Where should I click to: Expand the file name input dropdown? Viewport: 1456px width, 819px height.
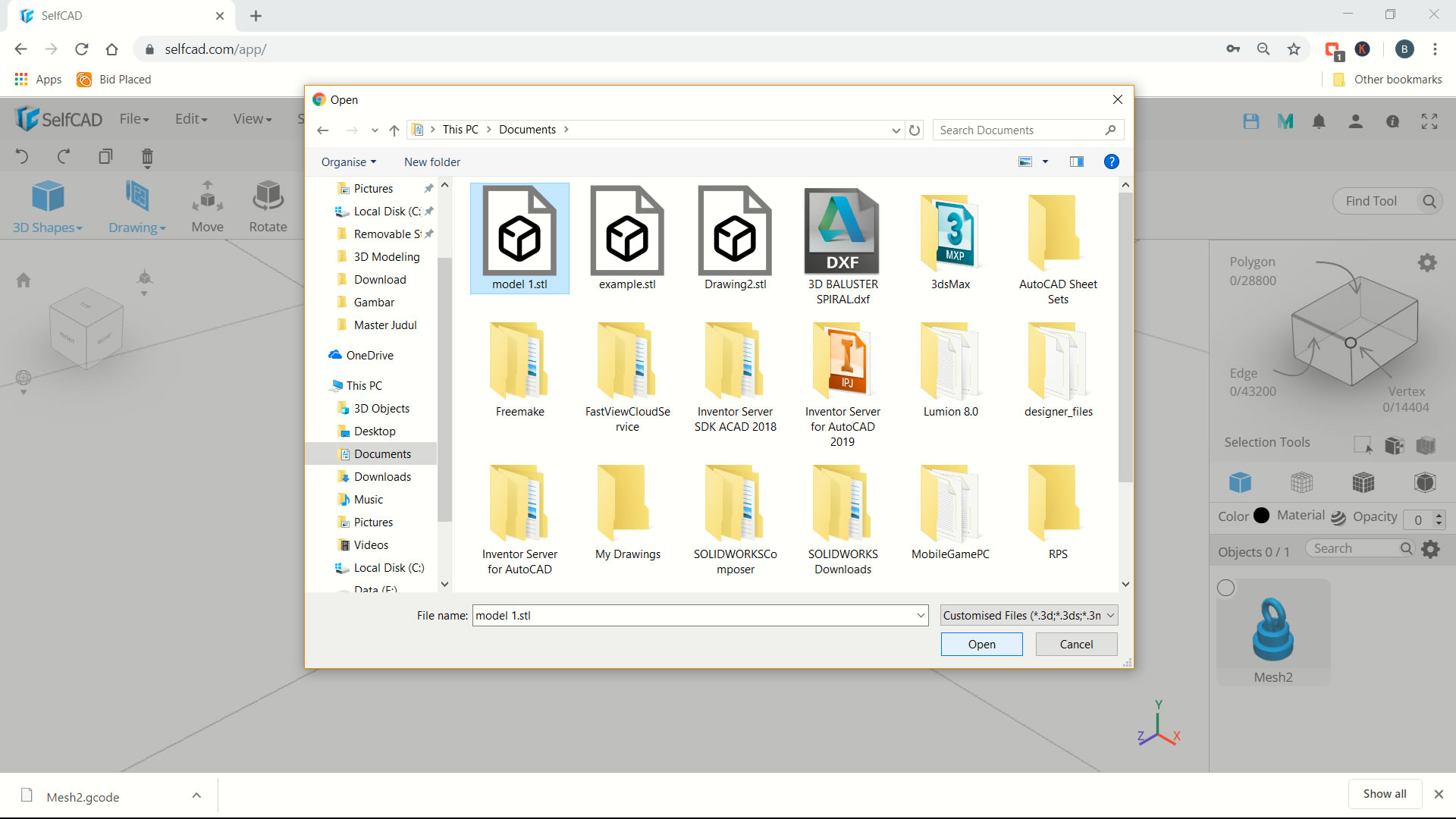[x=920, y=615]
